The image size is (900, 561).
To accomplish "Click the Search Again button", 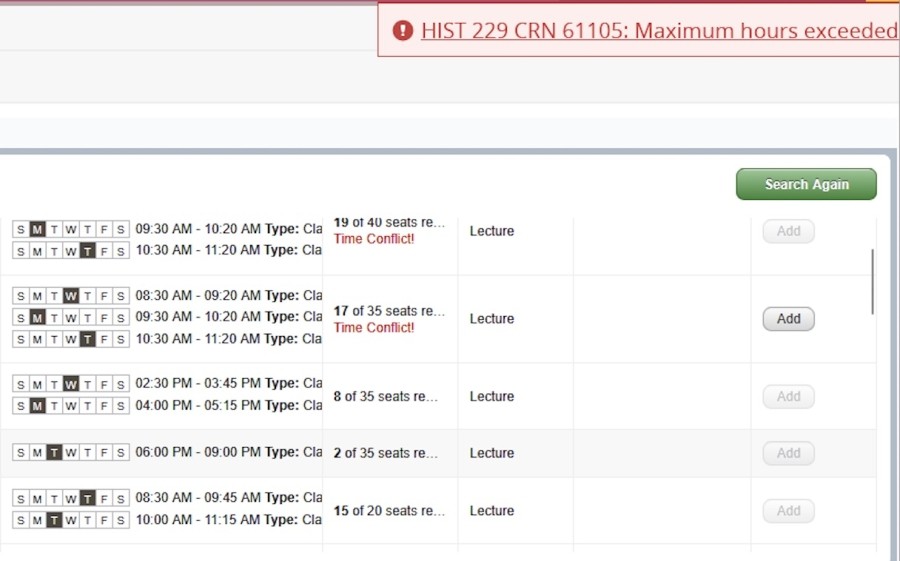I will pyautogui.click(x=806, y=184).
